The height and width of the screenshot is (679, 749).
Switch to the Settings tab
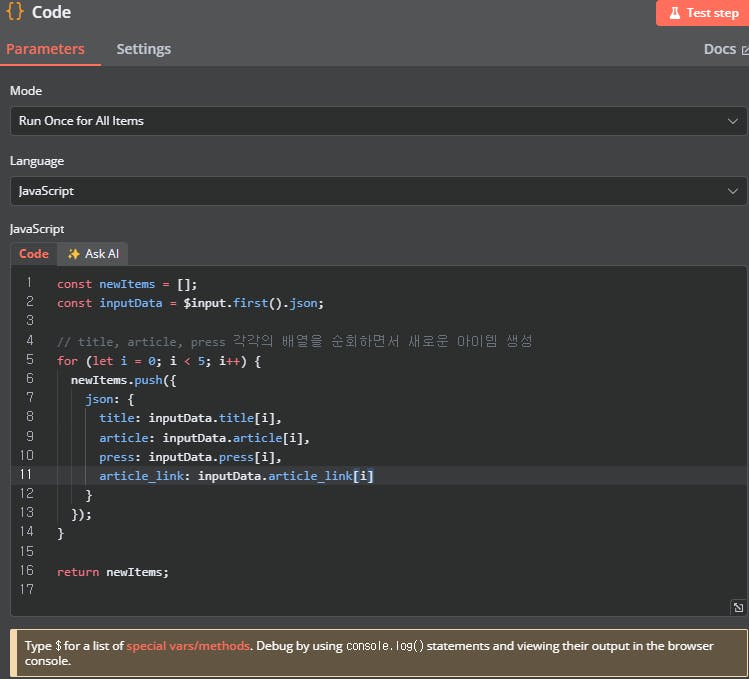pyautogui.click(x=144, y=49)
